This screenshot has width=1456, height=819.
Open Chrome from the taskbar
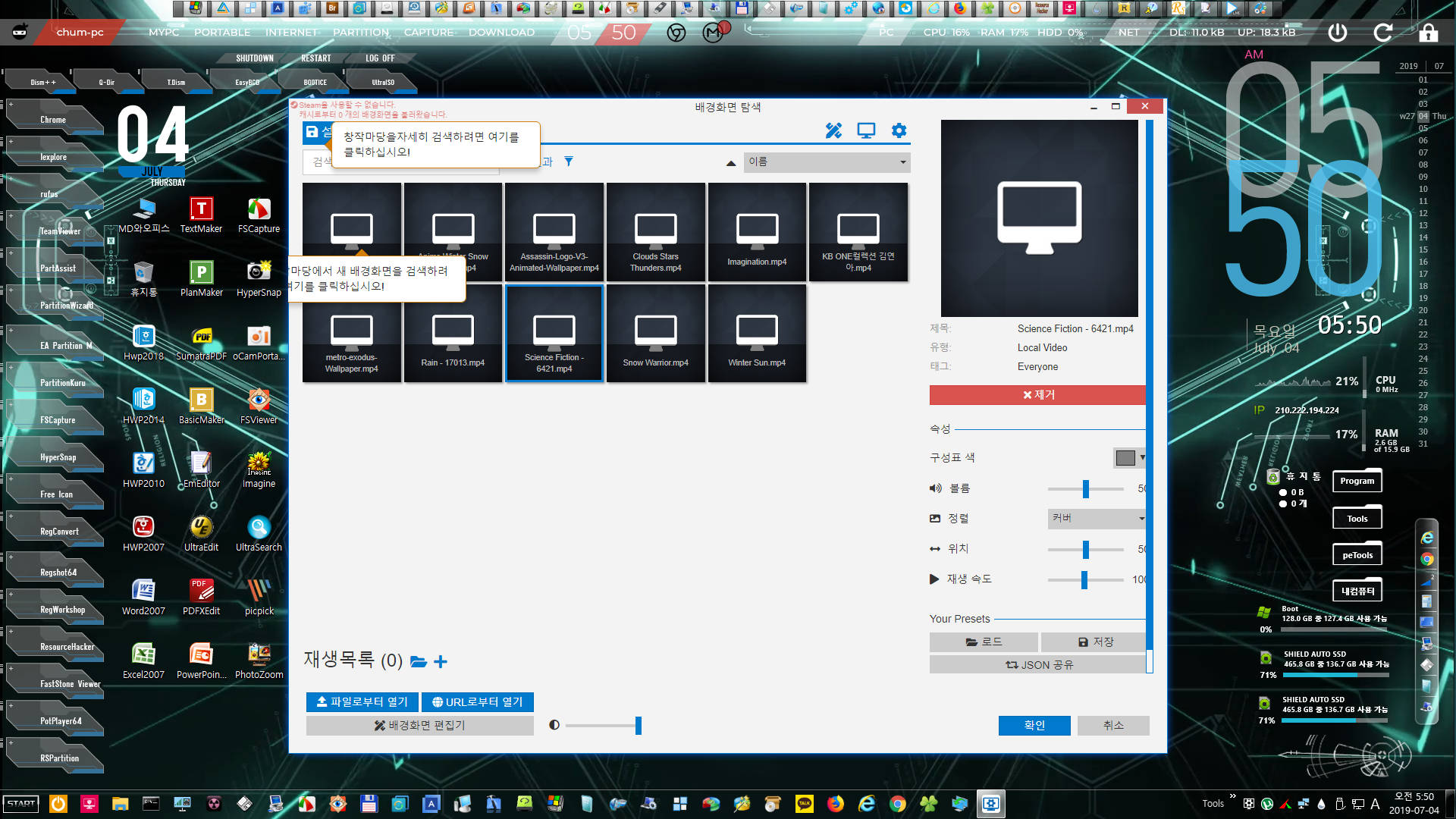click(897, 804)
